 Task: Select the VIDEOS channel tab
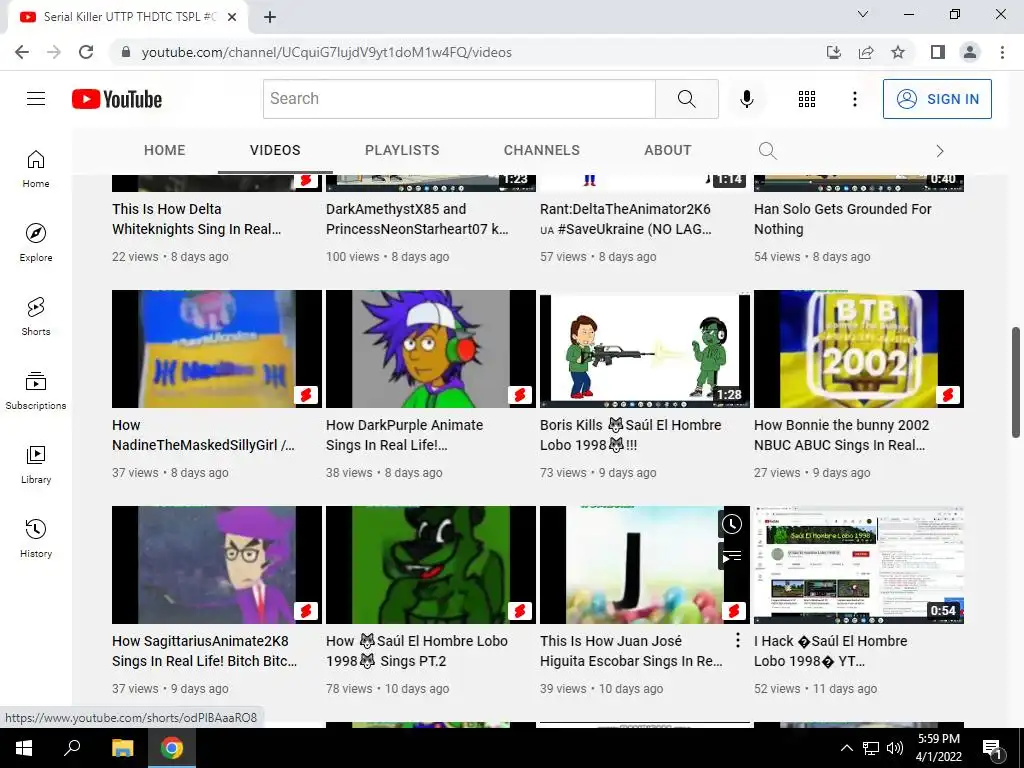[275, 150]
